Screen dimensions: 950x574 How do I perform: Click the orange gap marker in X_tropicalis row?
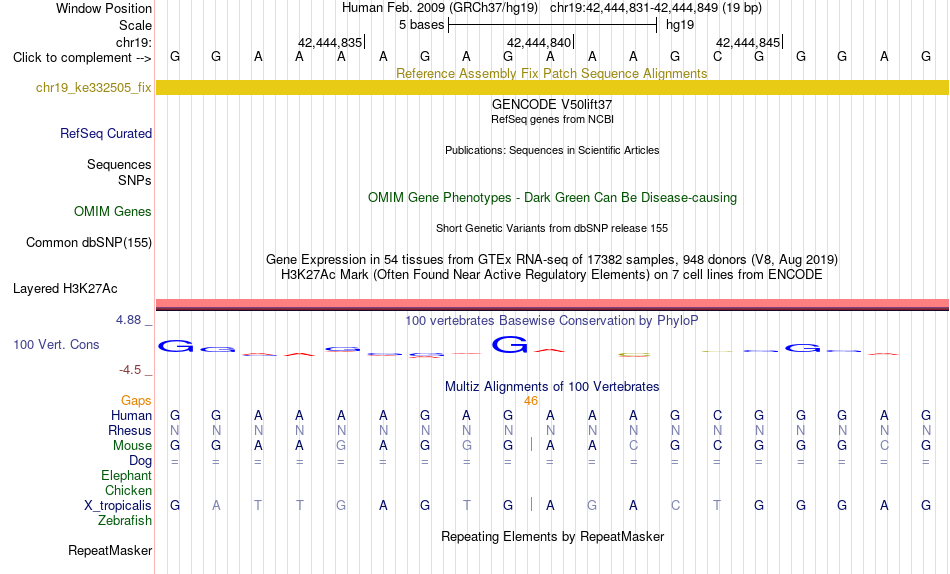coord(531,504)
